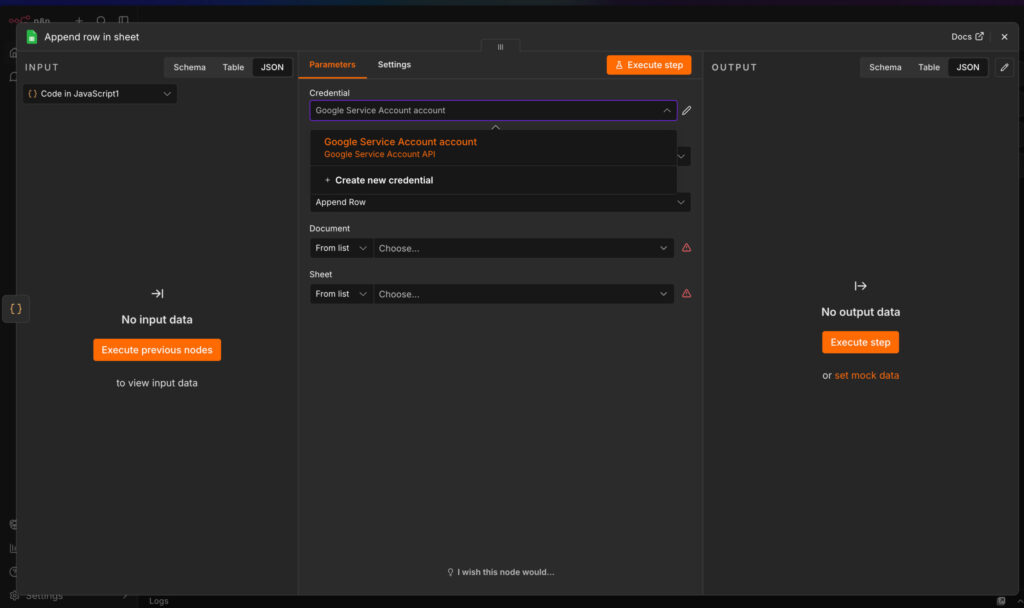Switch output view to JSON
The height and width of the screenshot is (608, 1024).
(x=968, y=67)
